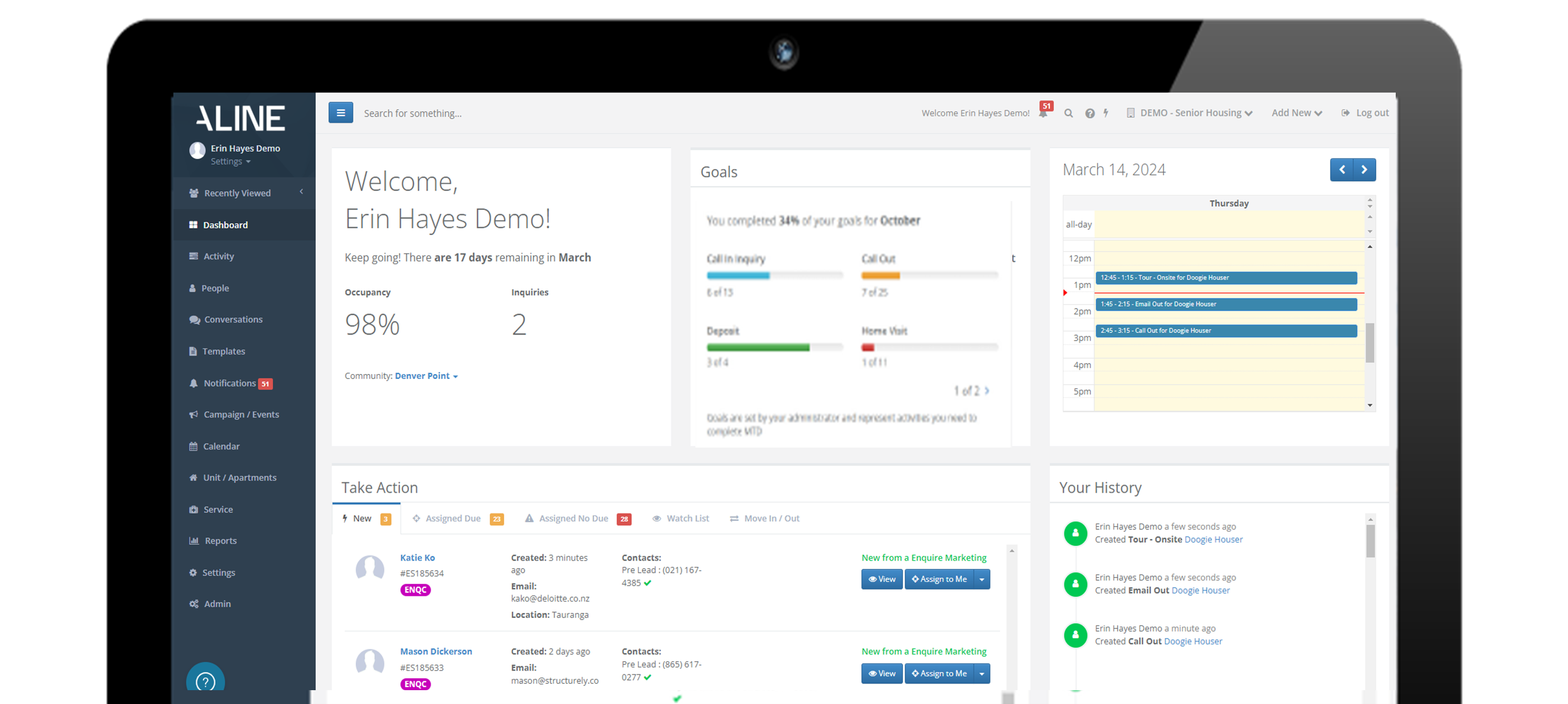Viewport: 1568px width, 704px height.
Task: Collapse the sidebar using the hamburger icon
Action: (x=341, y=113)
